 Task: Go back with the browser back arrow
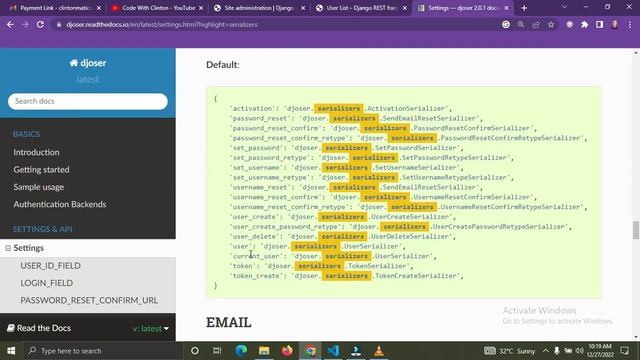[10, 24]
